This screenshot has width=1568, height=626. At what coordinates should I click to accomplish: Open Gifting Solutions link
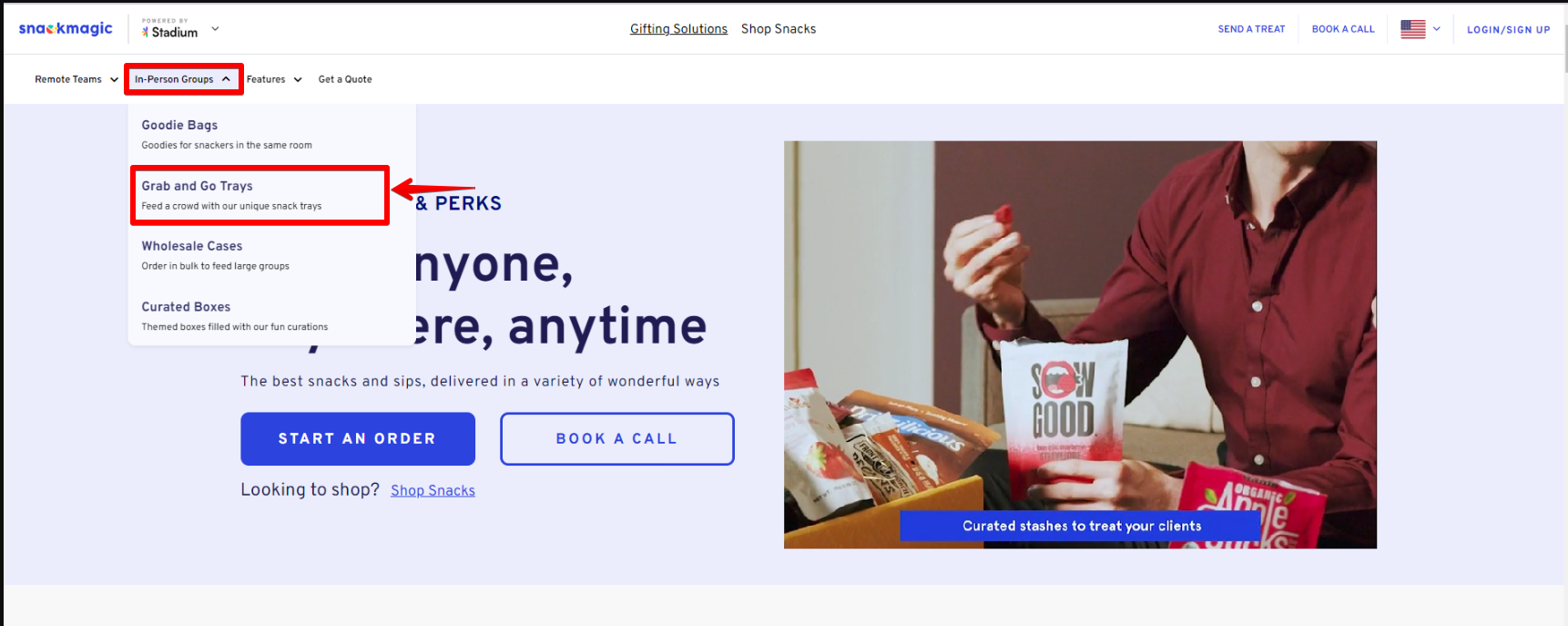[678, 29]
